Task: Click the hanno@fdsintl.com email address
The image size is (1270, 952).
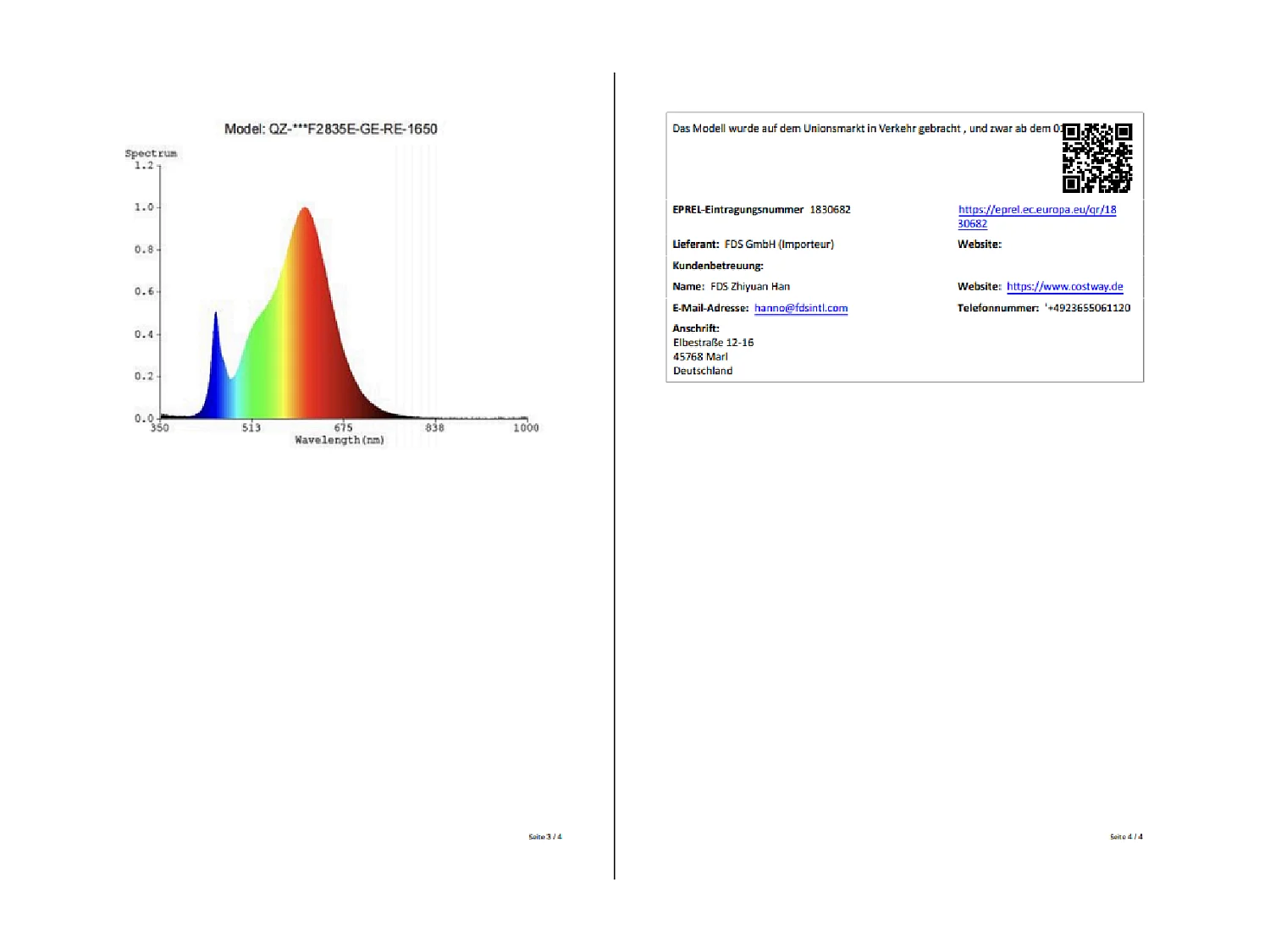Action: [800, 308]
